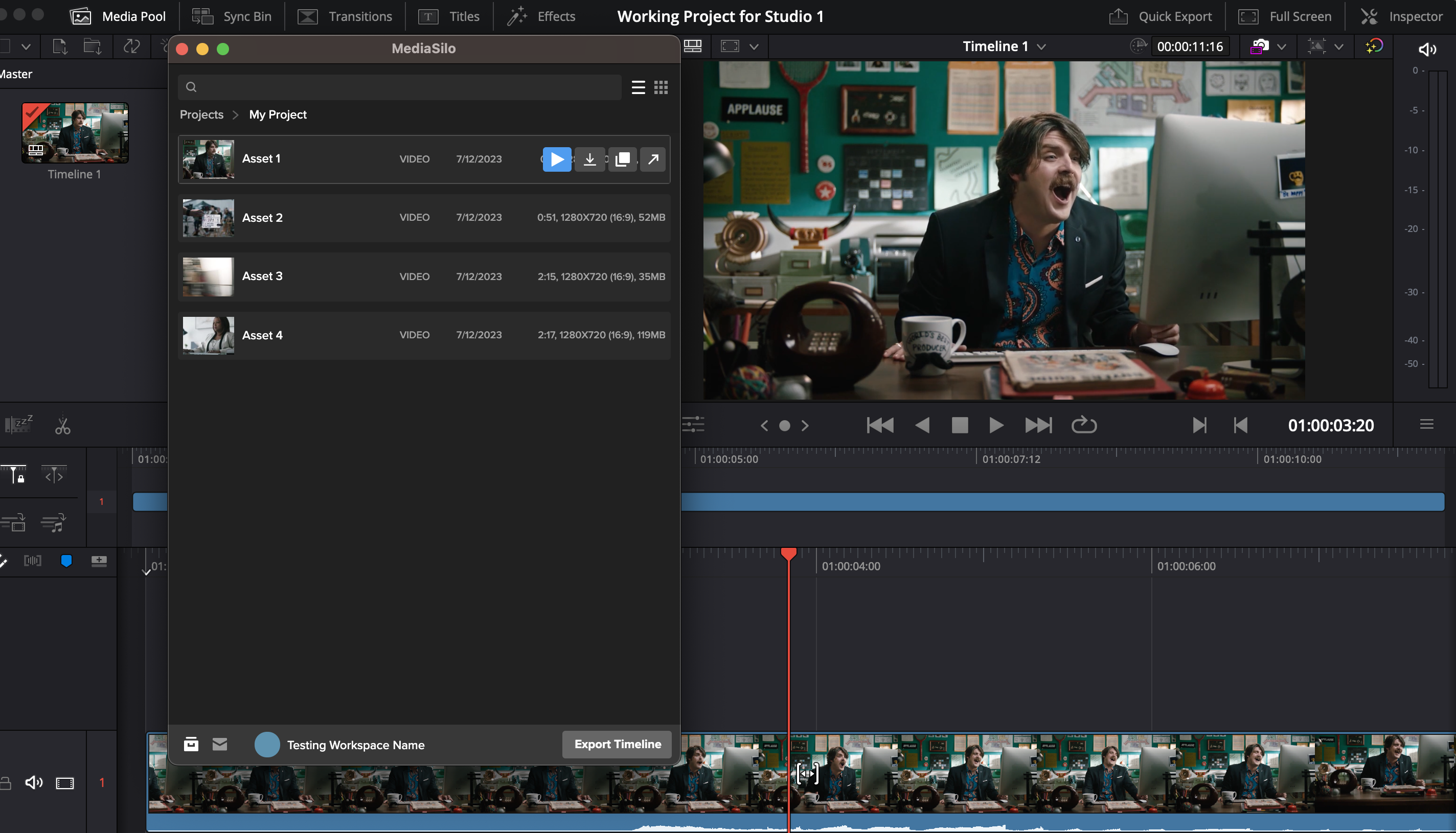Screen dimensions: 1456x833
Task: Click the email share icon in MediaSilo
Action: click(x=220, y=744)
